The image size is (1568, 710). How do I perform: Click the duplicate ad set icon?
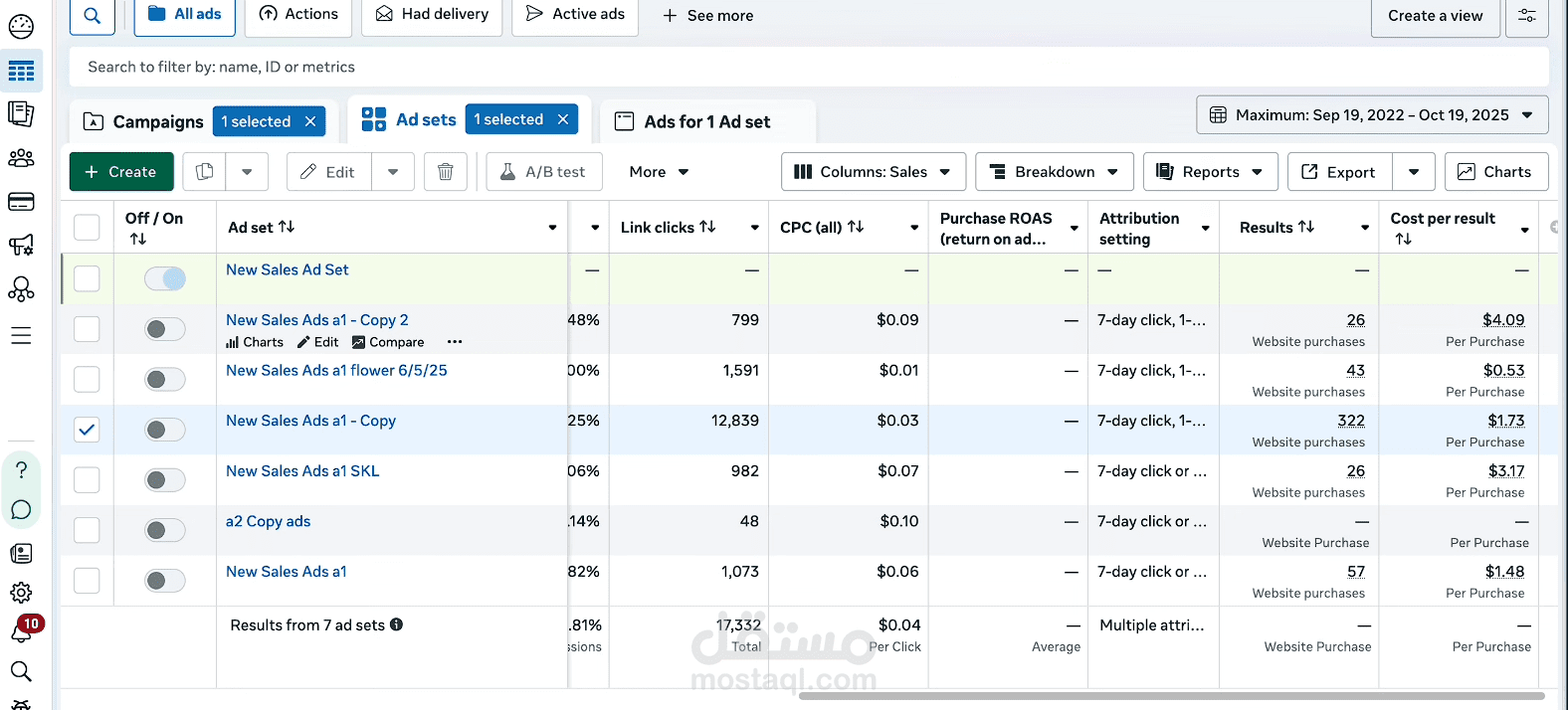[x=204, y=172]
